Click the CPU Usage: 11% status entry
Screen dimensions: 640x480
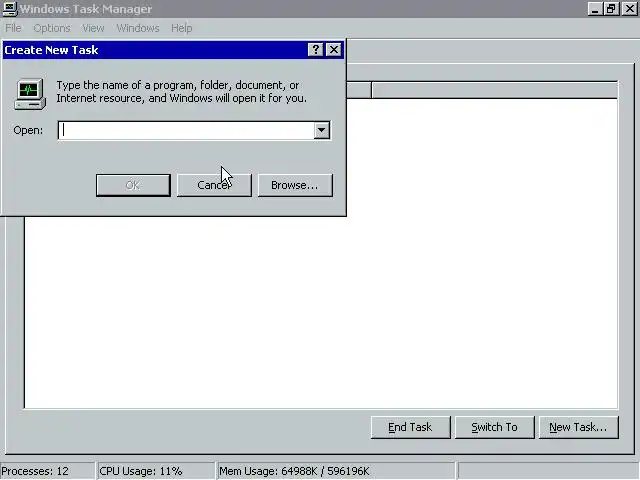156,471
